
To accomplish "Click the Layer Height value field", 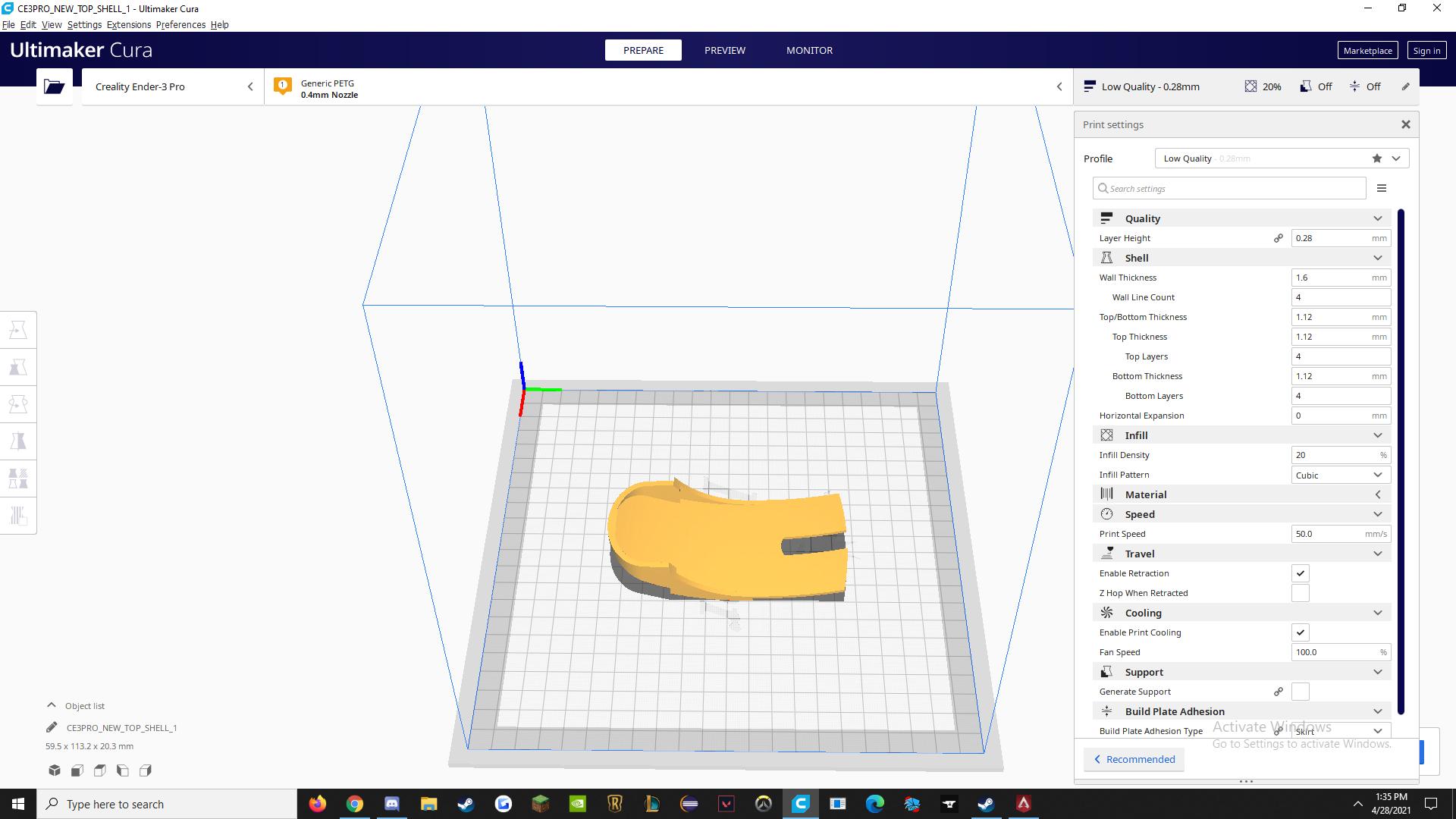I will (x=1341, y=238).
